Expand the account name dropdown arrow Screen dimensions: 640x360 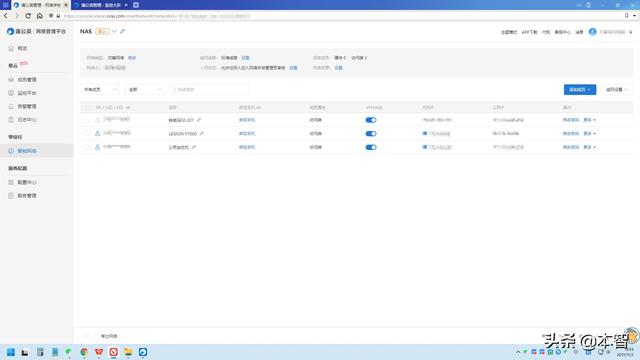(x=631, y=32)
